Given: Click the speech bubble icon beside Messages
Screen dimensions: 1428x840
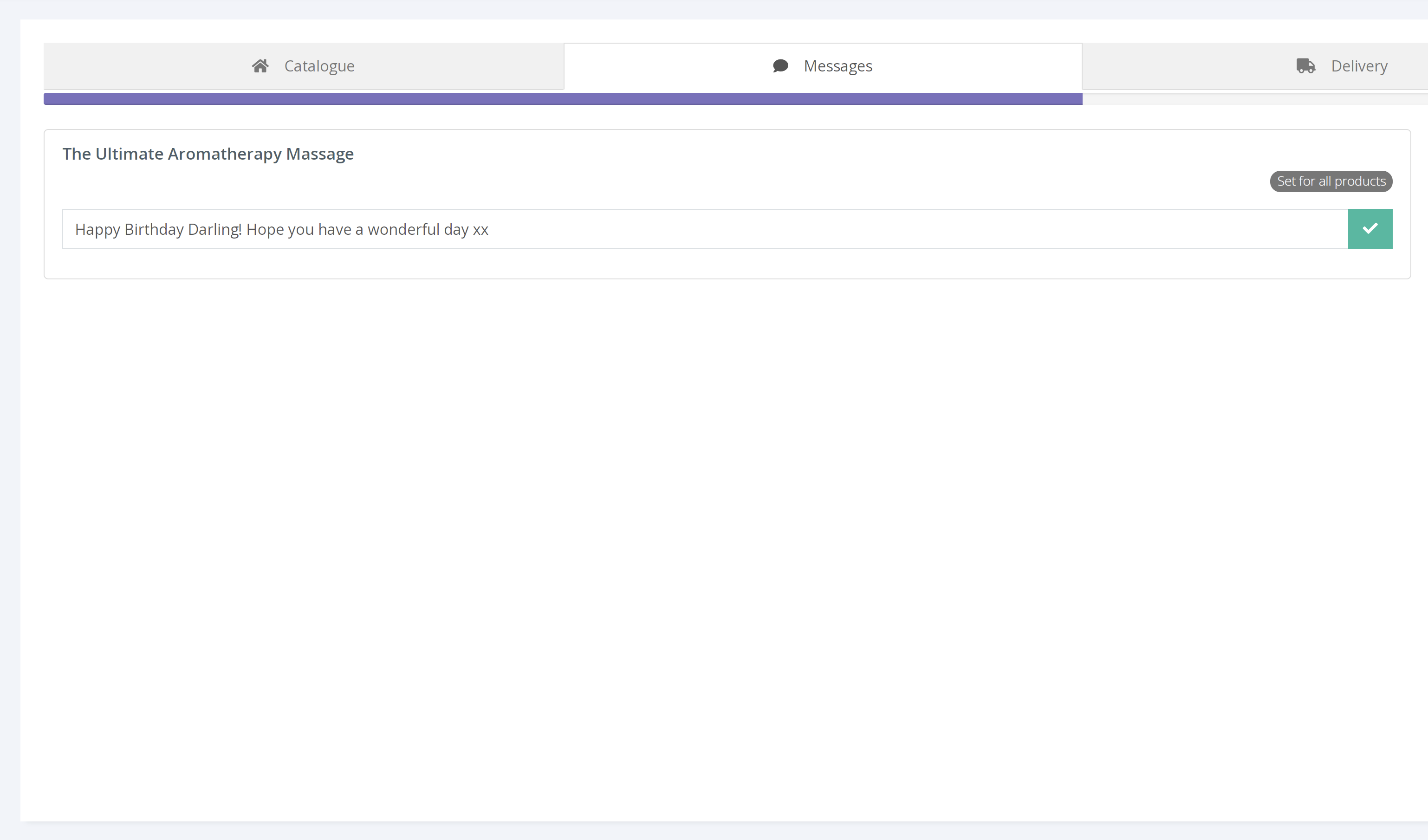Looking at the screenshot, I should pyautogui.click(x=780, y=66).
